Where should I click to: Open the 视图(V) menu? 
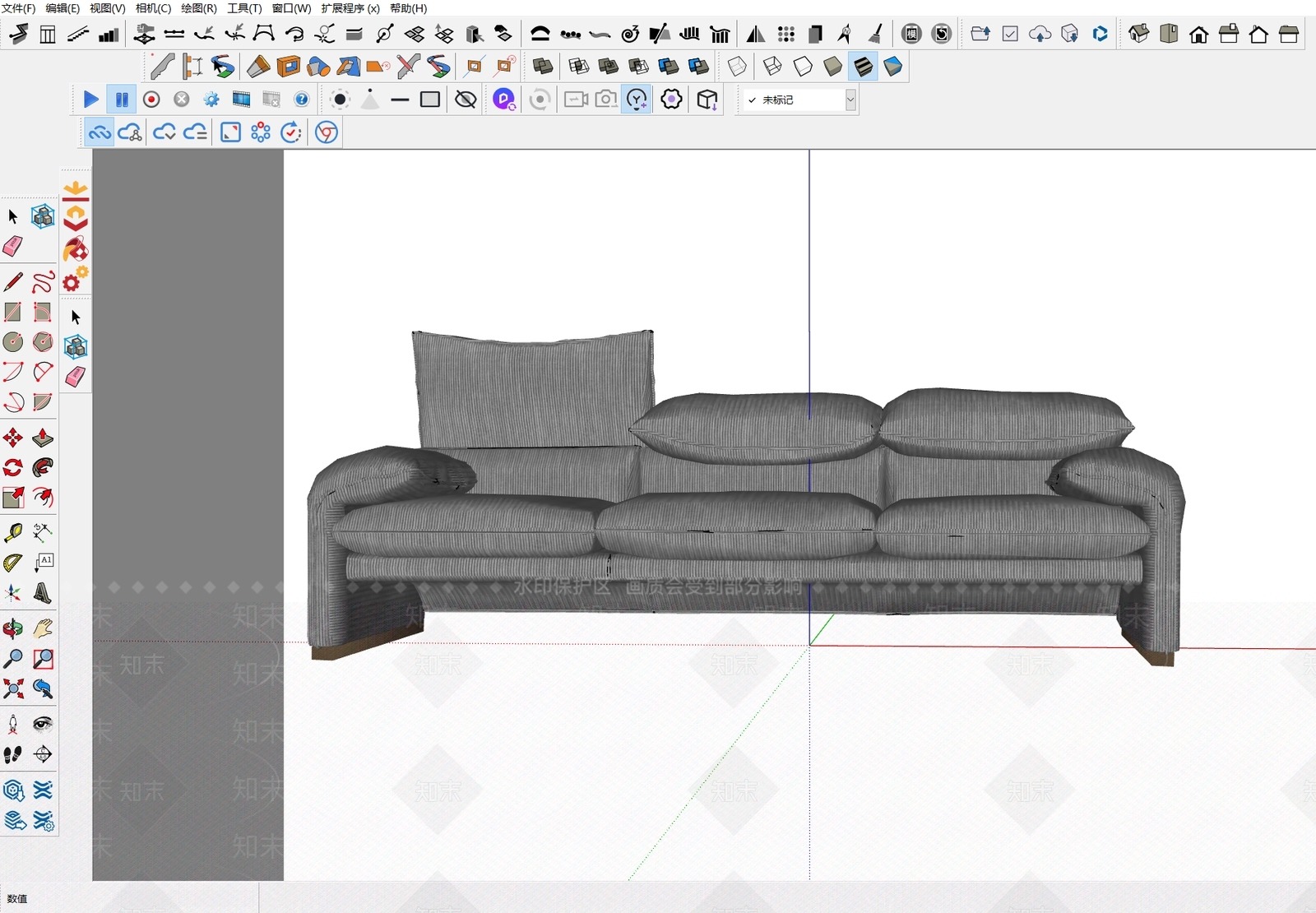(x=107, y=8)
